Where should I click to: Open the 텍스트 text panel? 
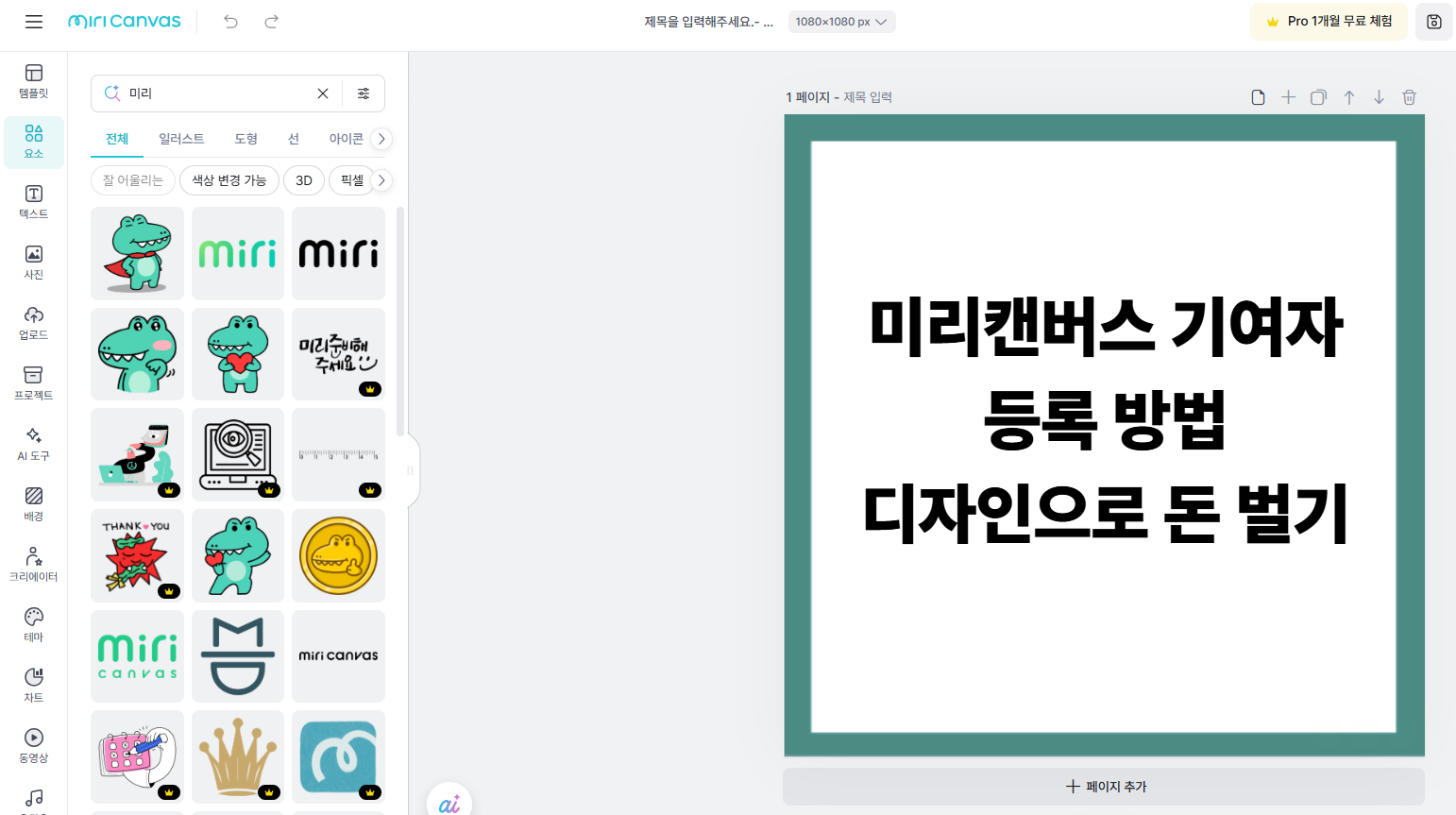coord(34,202)
